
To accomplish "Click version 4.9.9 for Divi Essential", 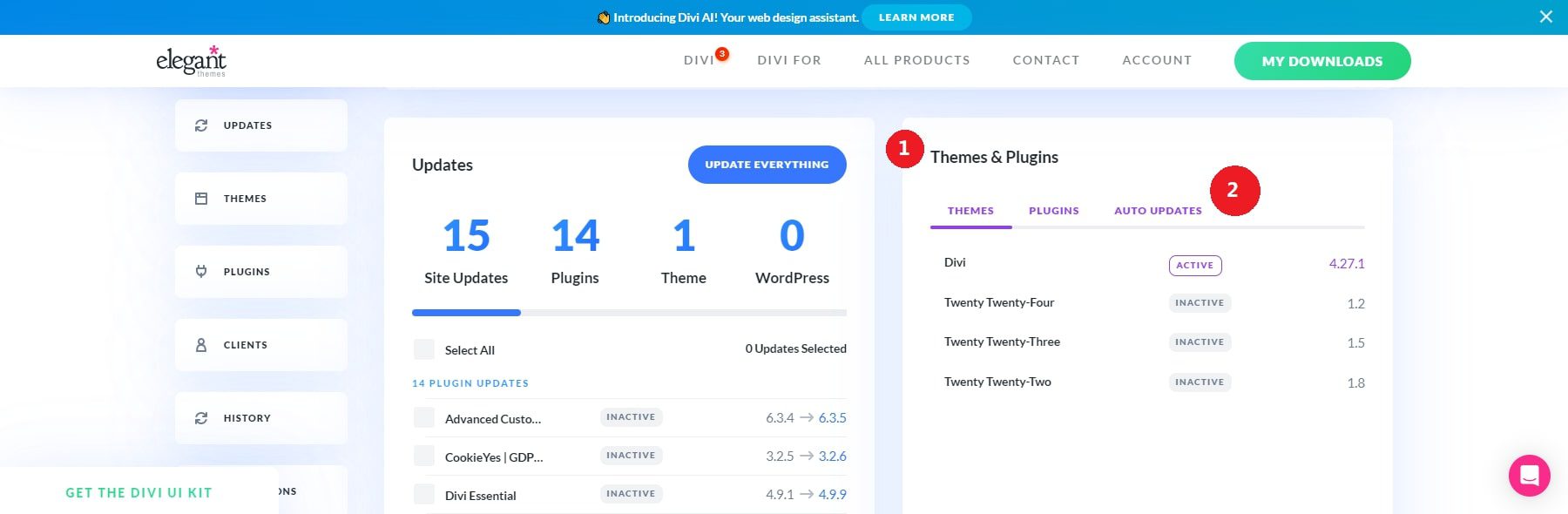I will [833, 495].
